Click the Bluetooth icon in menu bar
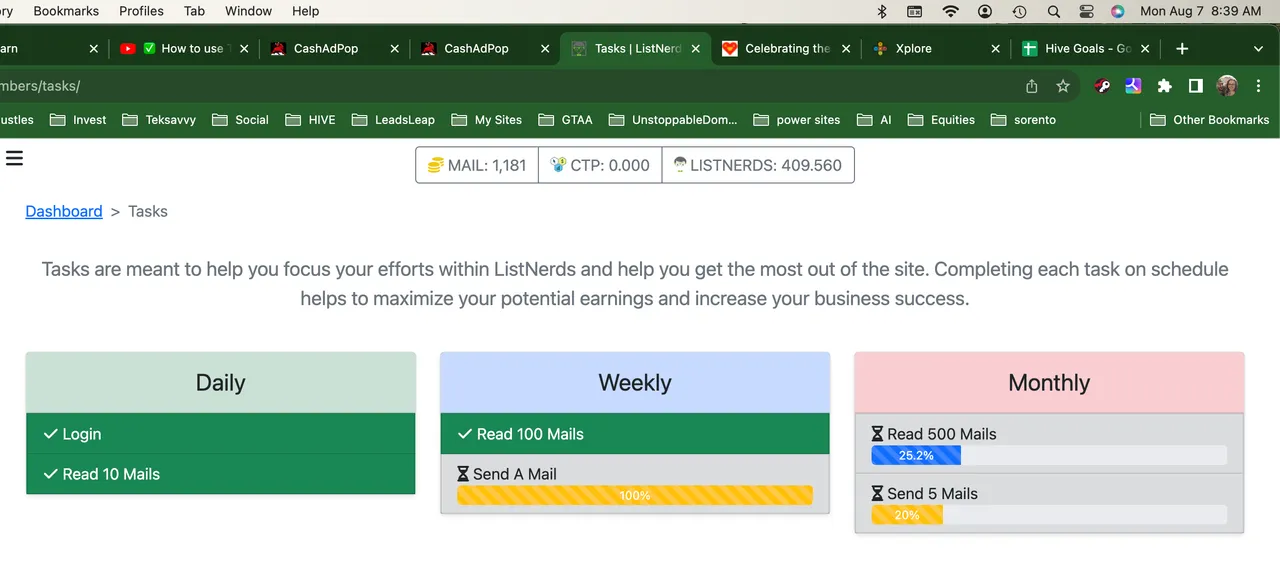Screen dimensions: 1280x579 pyautogui.click(x=882, y=11)
